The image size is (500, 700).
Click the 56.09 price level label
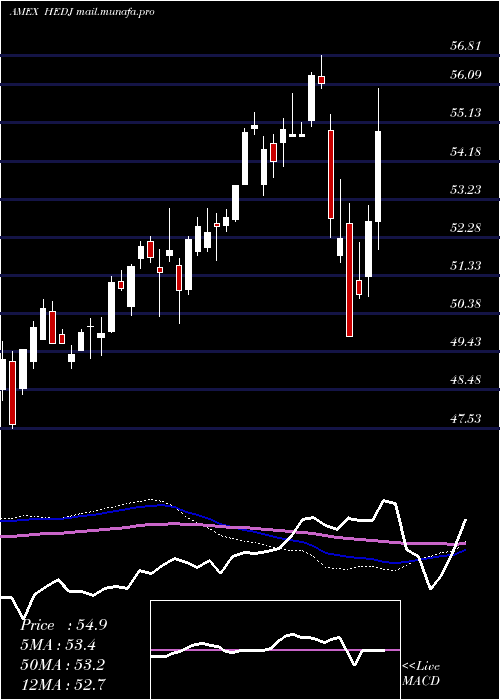pos(465,75)
